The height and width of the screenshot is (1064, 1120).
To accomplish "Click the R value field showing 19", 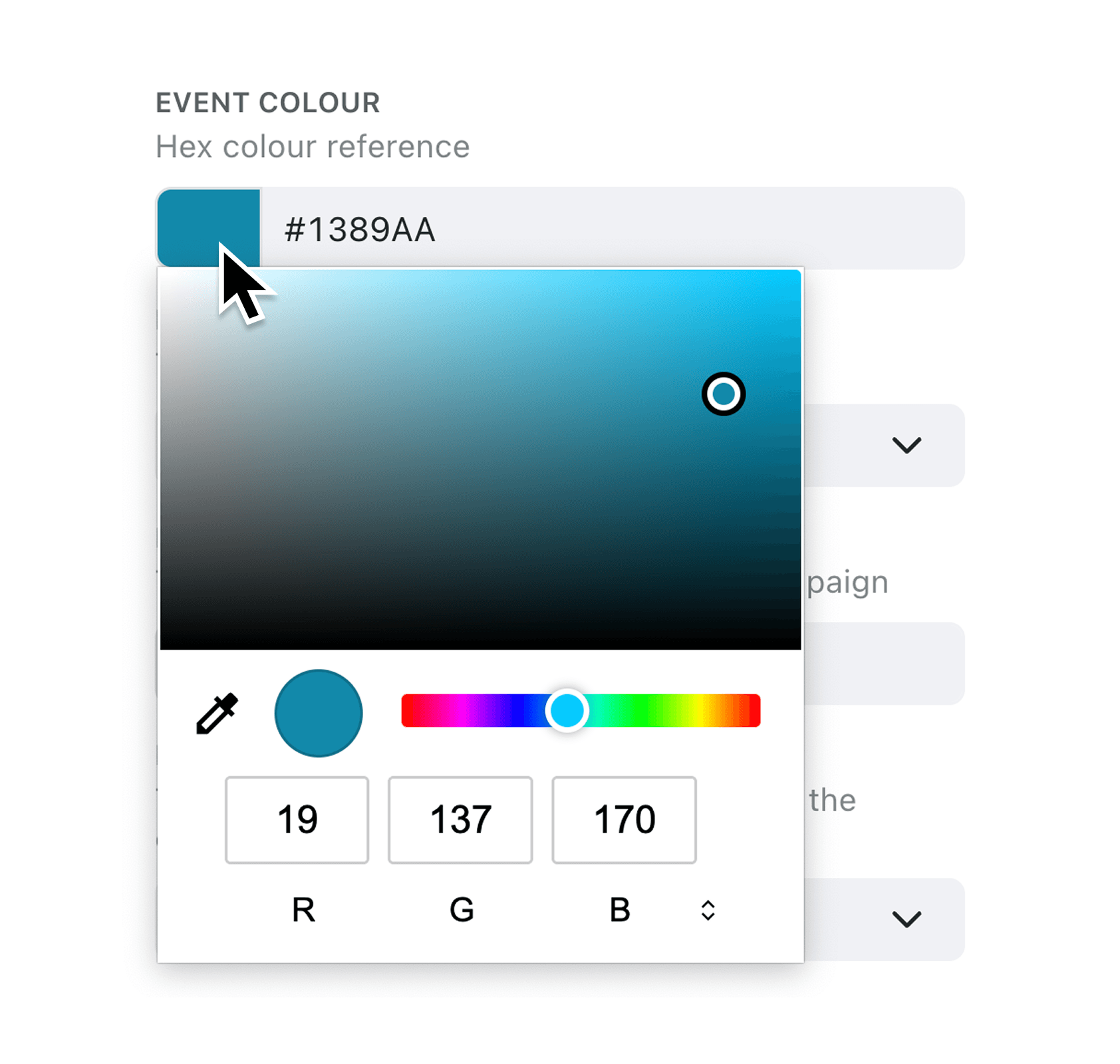I will point(297,819).
